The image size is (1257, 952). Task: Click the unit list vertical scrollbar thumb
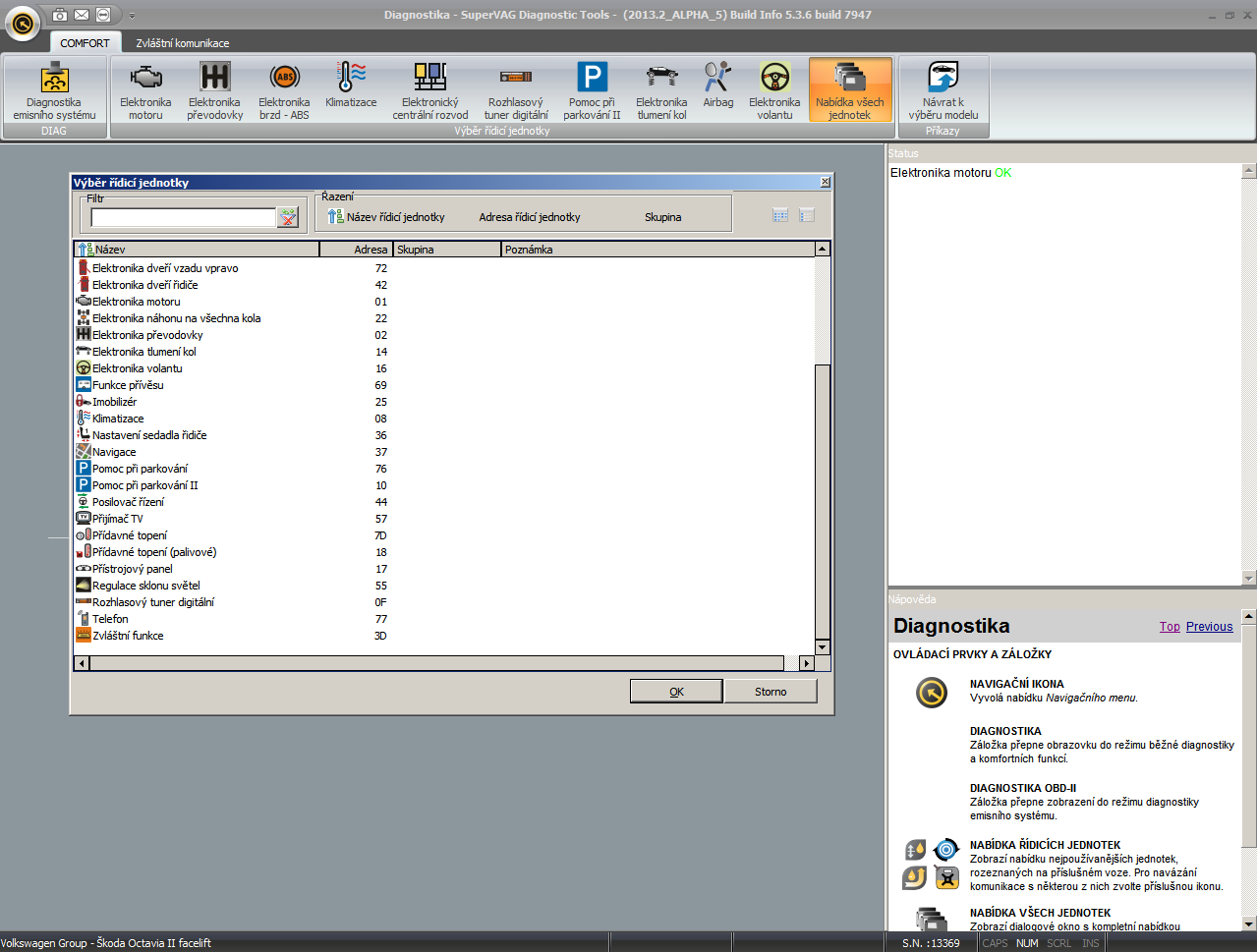pyautogui.click(x=824, y=501)
